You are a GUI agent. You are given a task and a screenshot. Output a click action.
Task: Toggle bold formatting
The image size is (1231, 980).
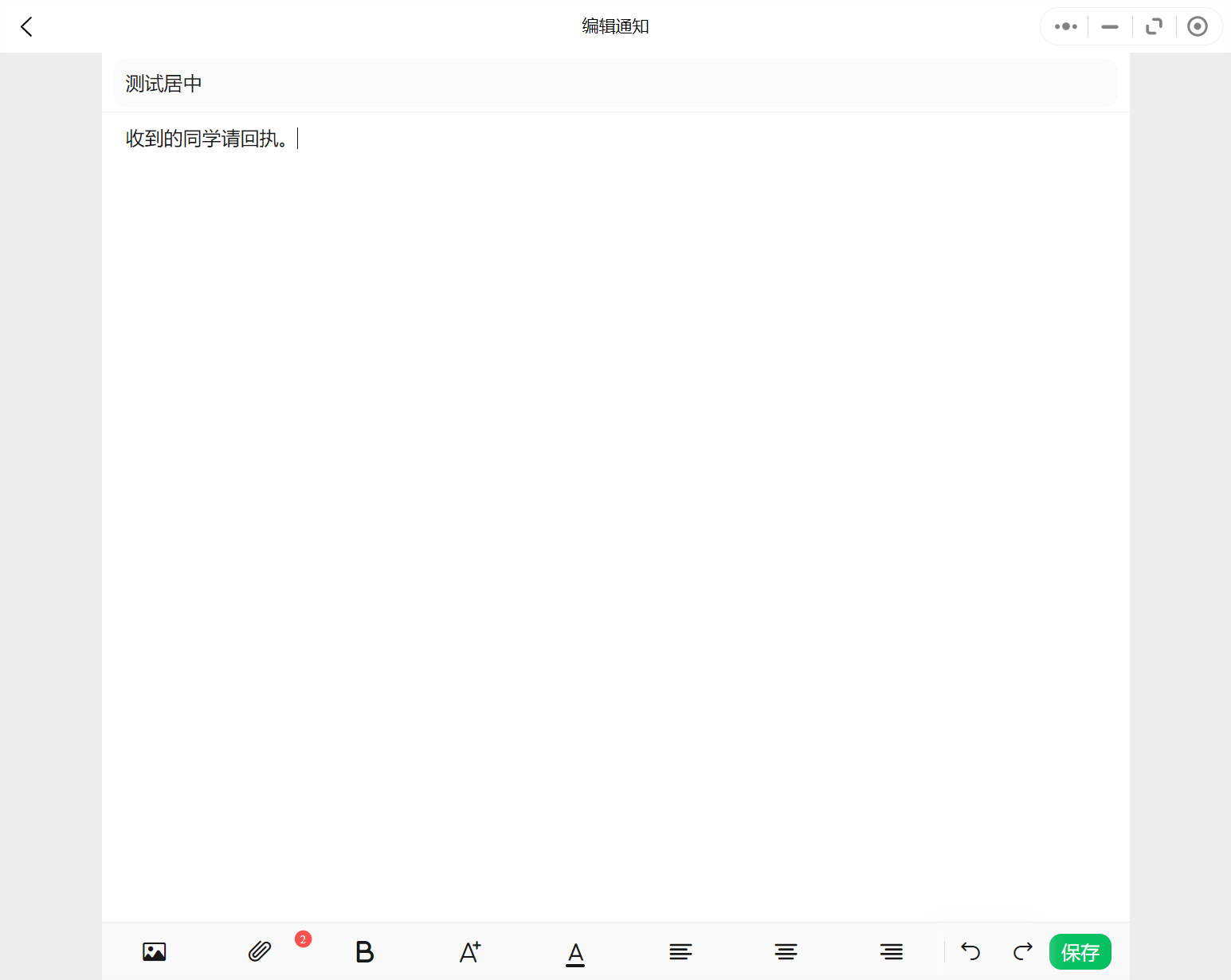point(365,951)
